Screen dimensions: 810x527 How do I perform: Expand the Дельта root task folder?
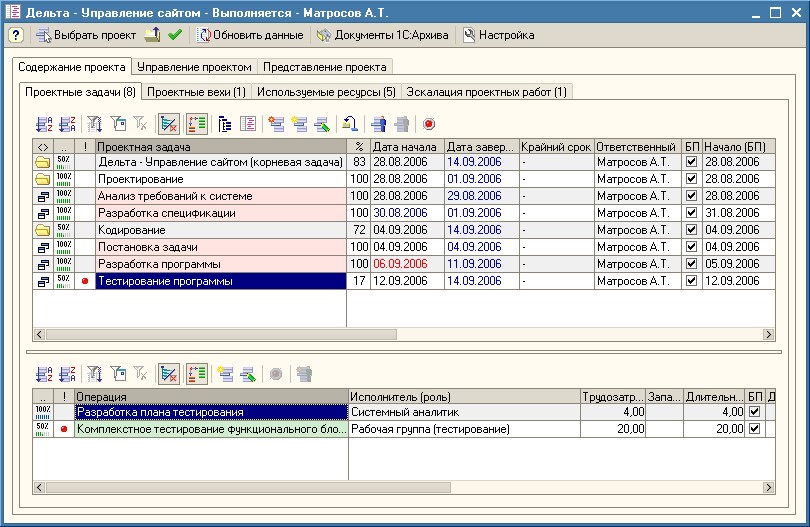pos(43,162)
